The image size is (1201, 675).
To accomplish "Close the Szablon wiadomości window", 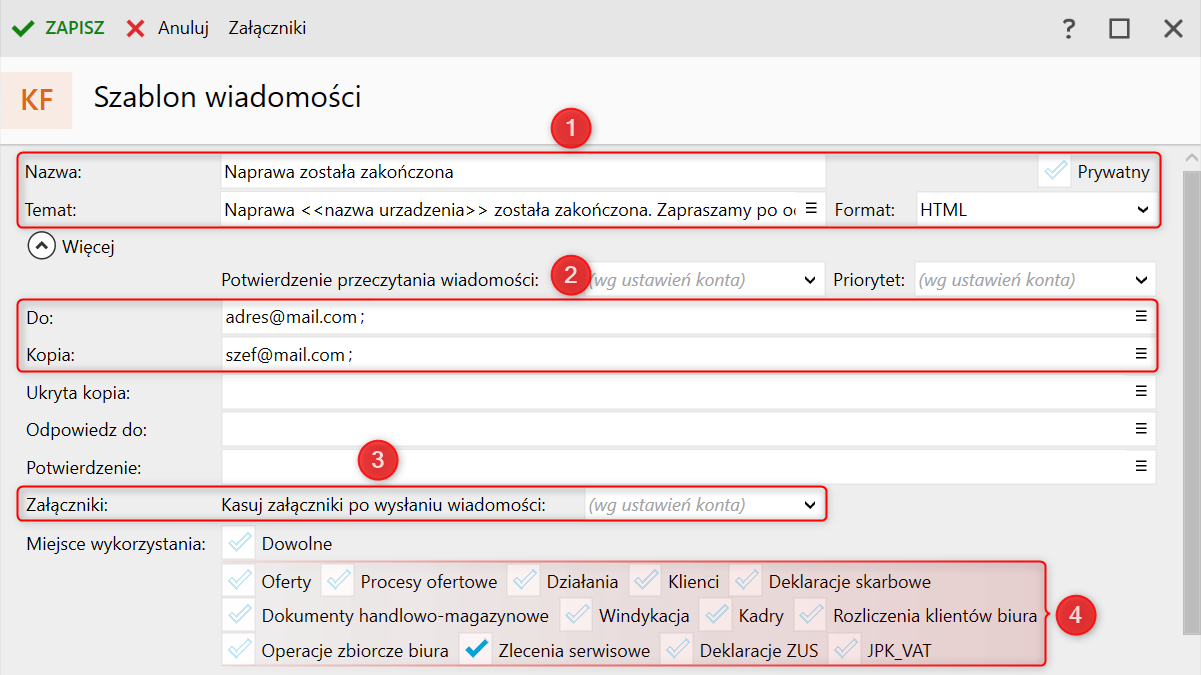I will point(1173,28).
